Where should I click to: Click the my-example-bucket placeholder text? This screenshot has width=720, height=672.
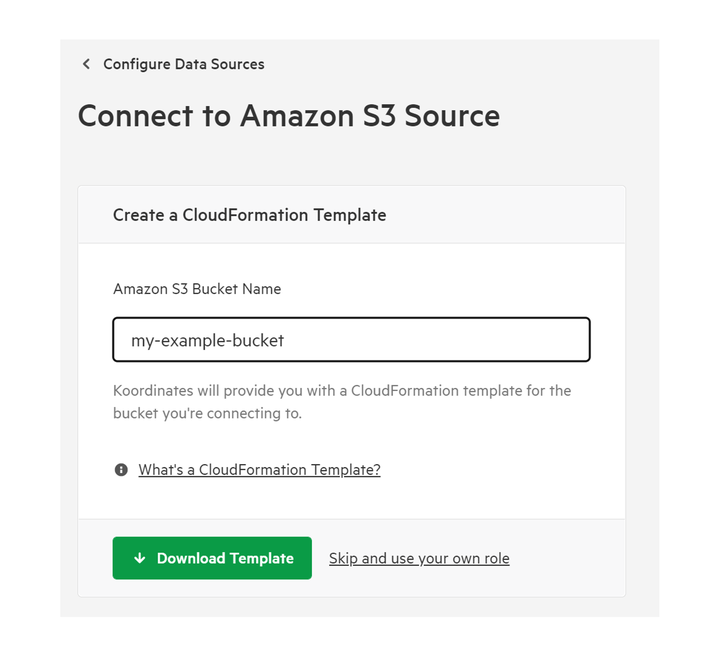[208, 340]
